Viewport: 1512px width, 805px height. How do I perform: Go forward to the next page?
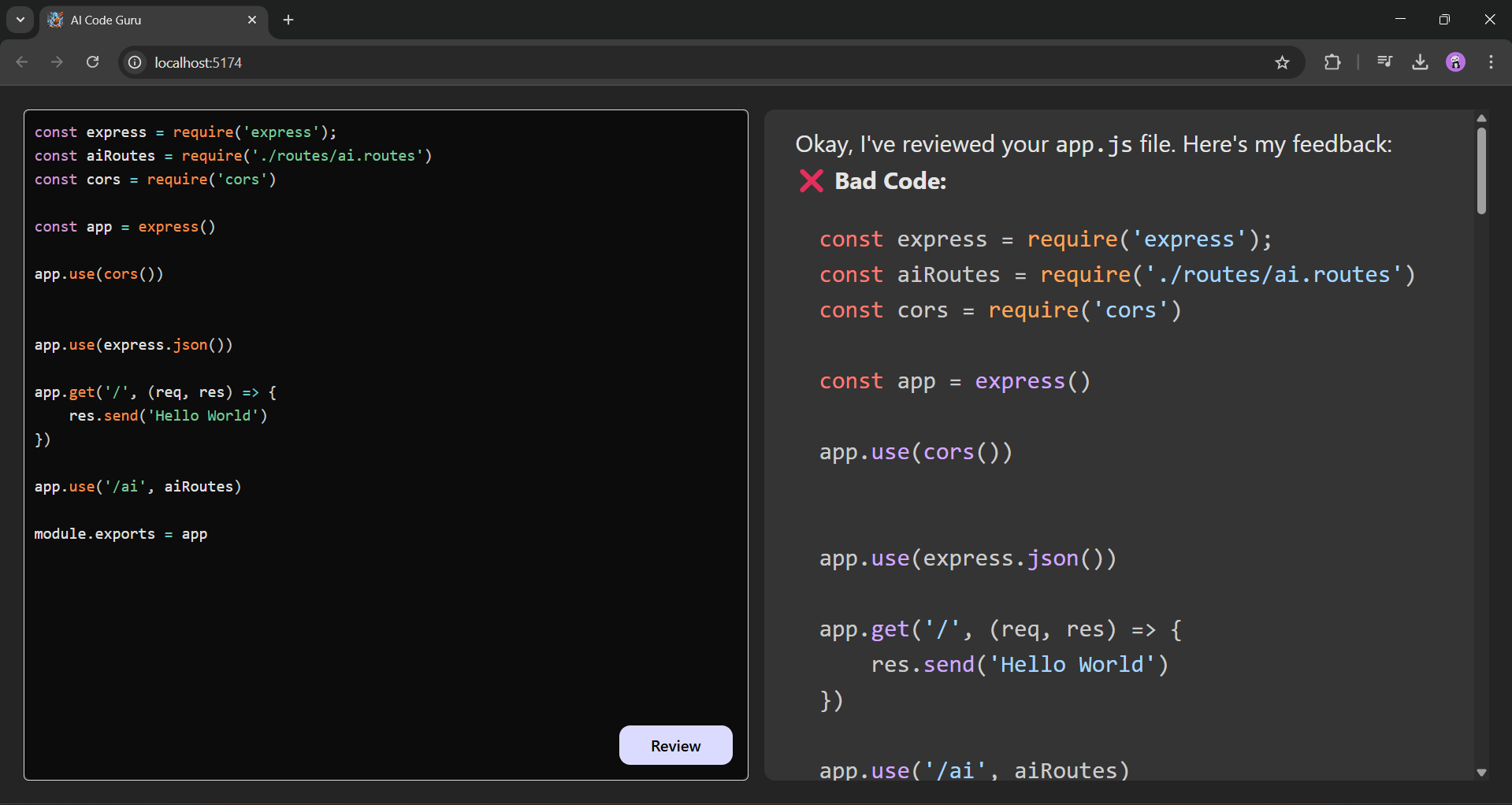(x=57, y=62)
